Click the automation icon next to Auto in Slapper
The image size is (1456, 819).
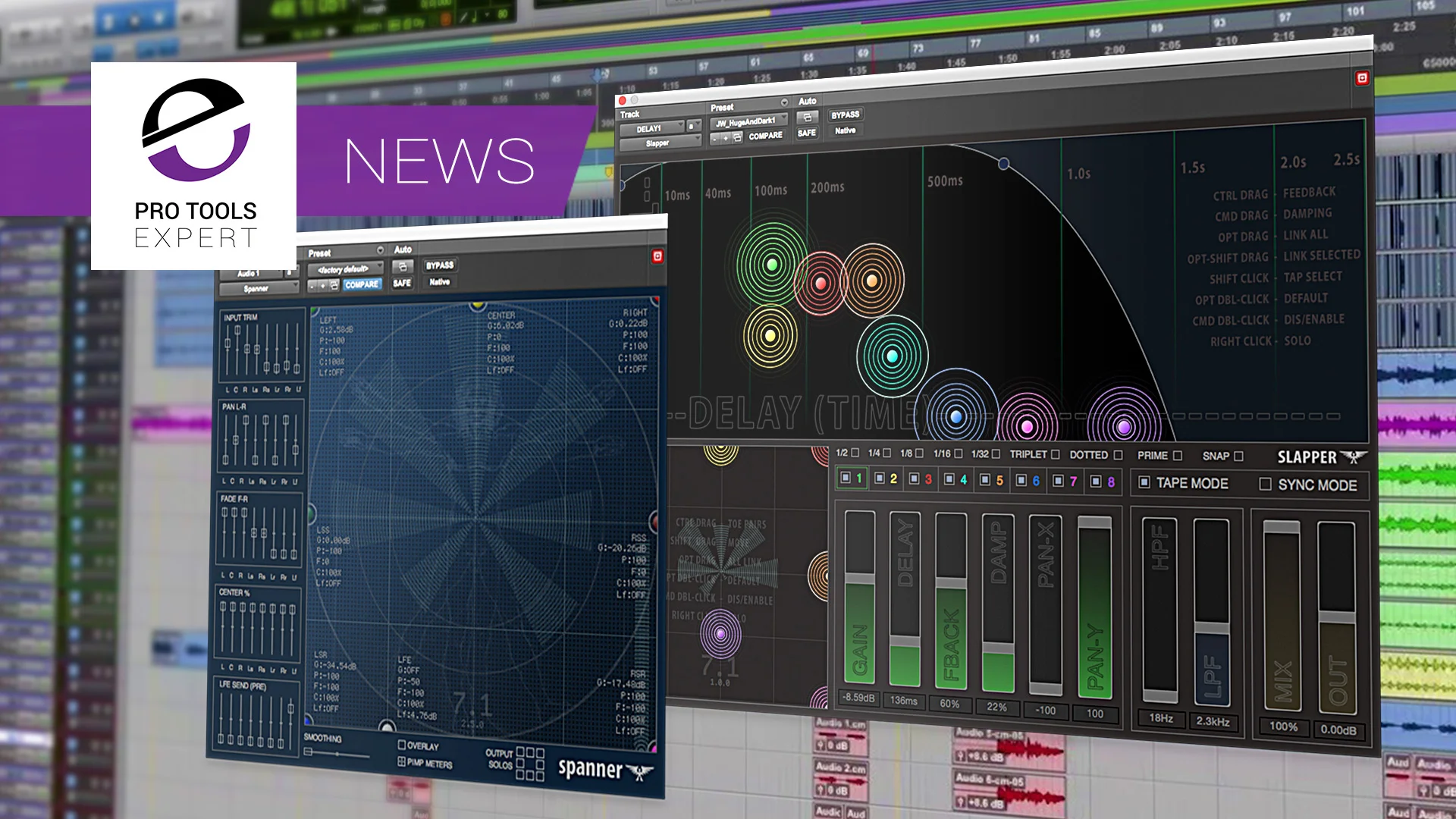[x=808, y=118]
